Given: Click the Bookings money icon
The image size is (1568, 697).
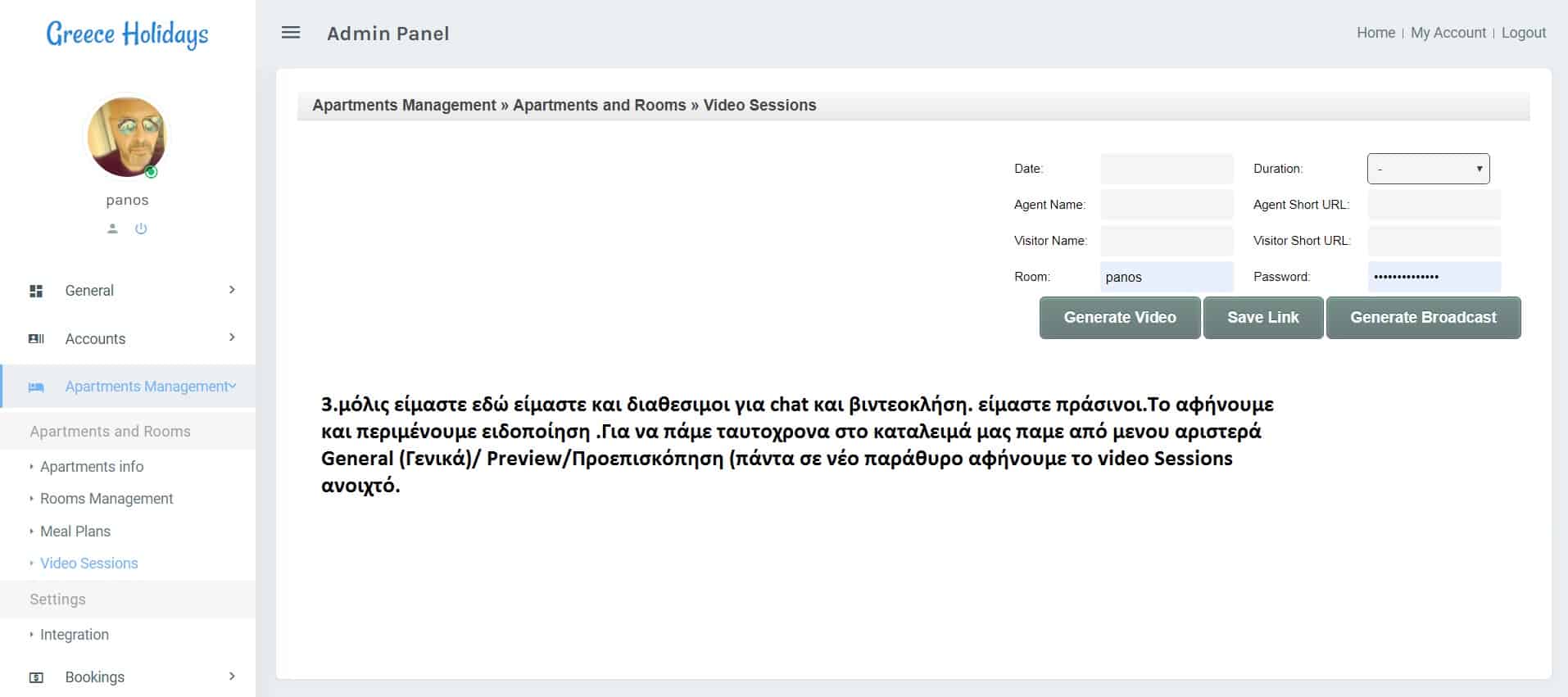Looking at the screenshot, I should click(x=36, y=677).
